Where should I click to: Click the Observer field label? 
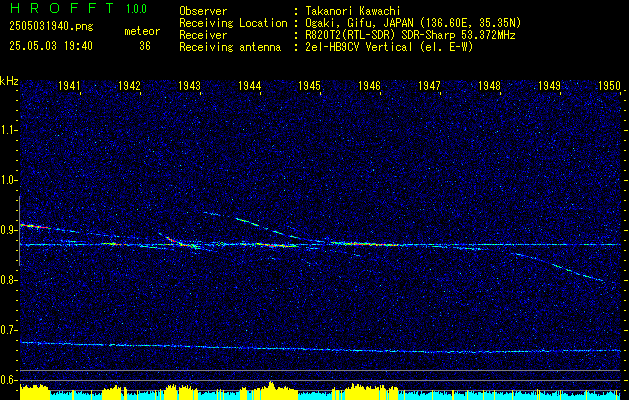coord(203,11)
